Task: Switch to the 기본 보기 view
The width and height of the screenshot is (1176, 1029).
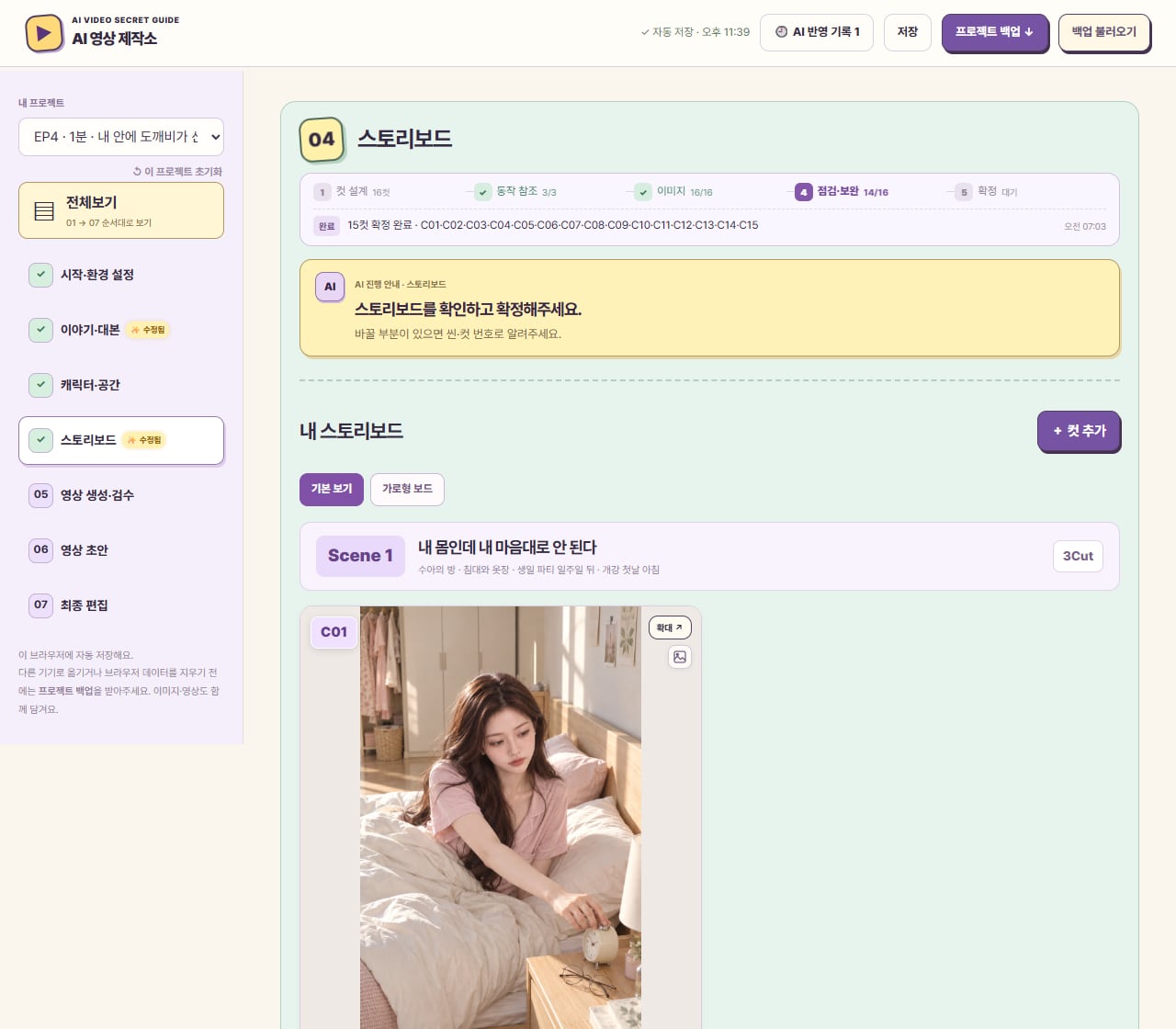Action: (332, 489)
